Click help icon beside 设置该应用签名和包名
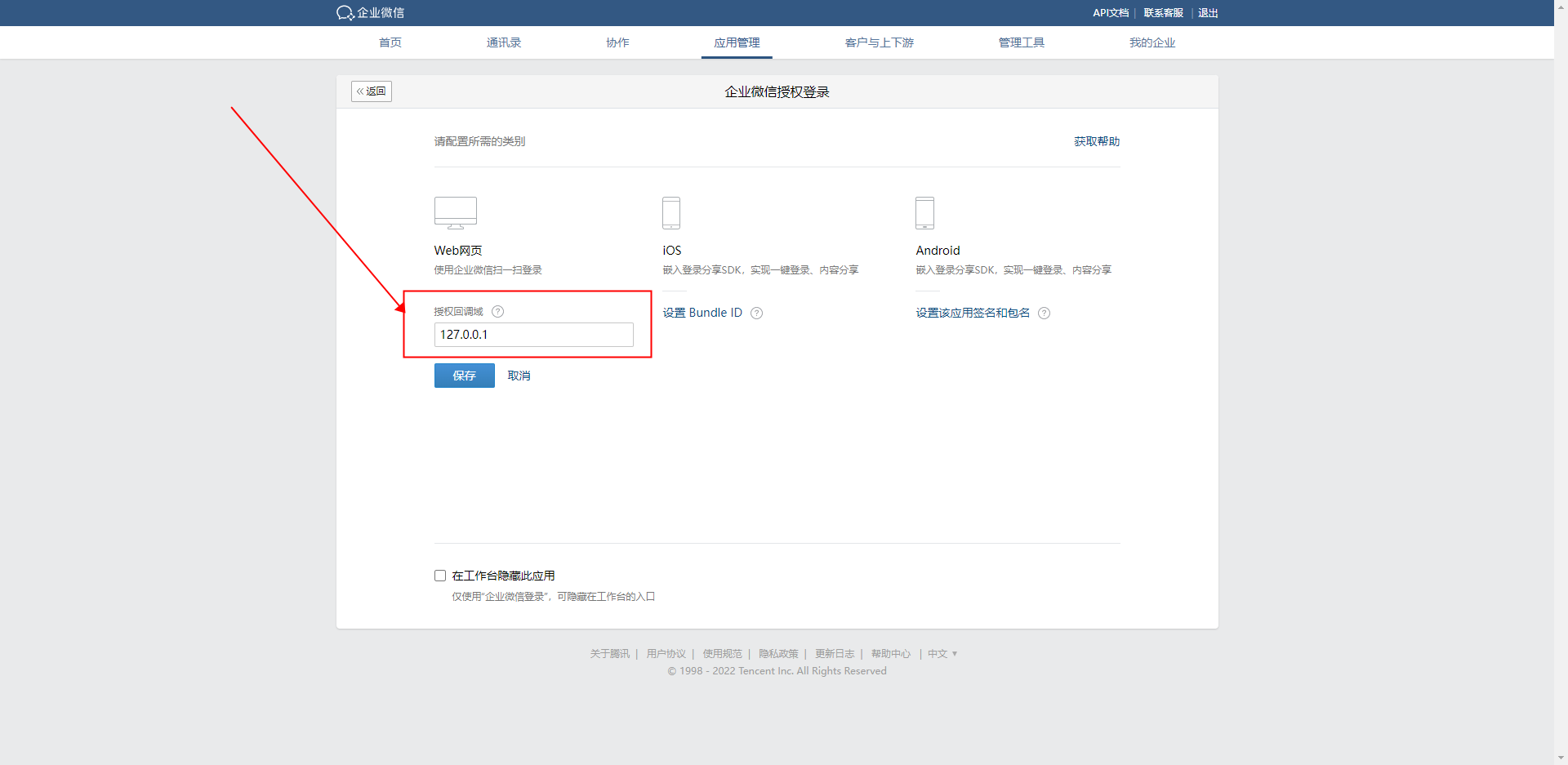 [1044, 314]
